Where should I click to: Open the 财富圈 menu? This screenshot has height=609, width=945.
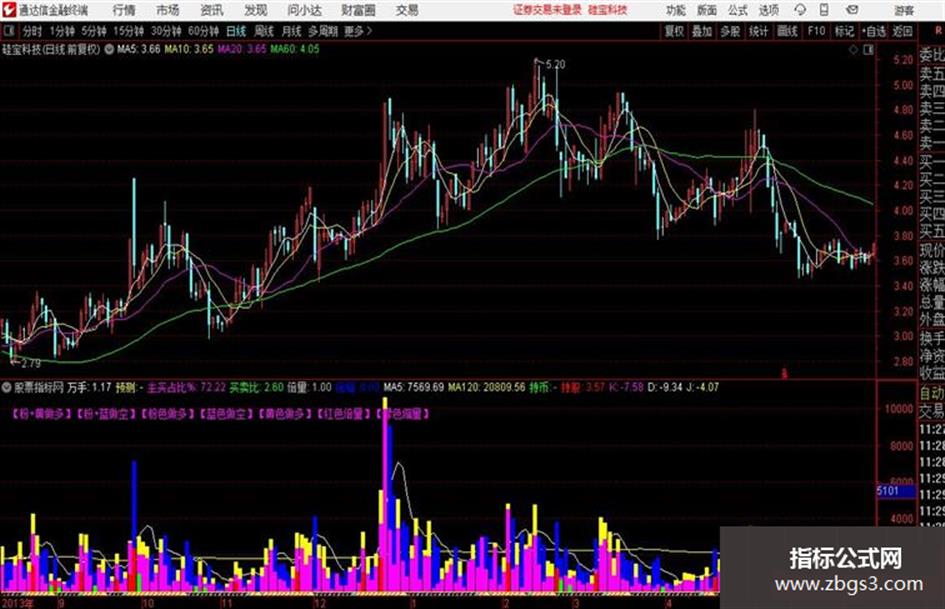(x=358, y=10)
